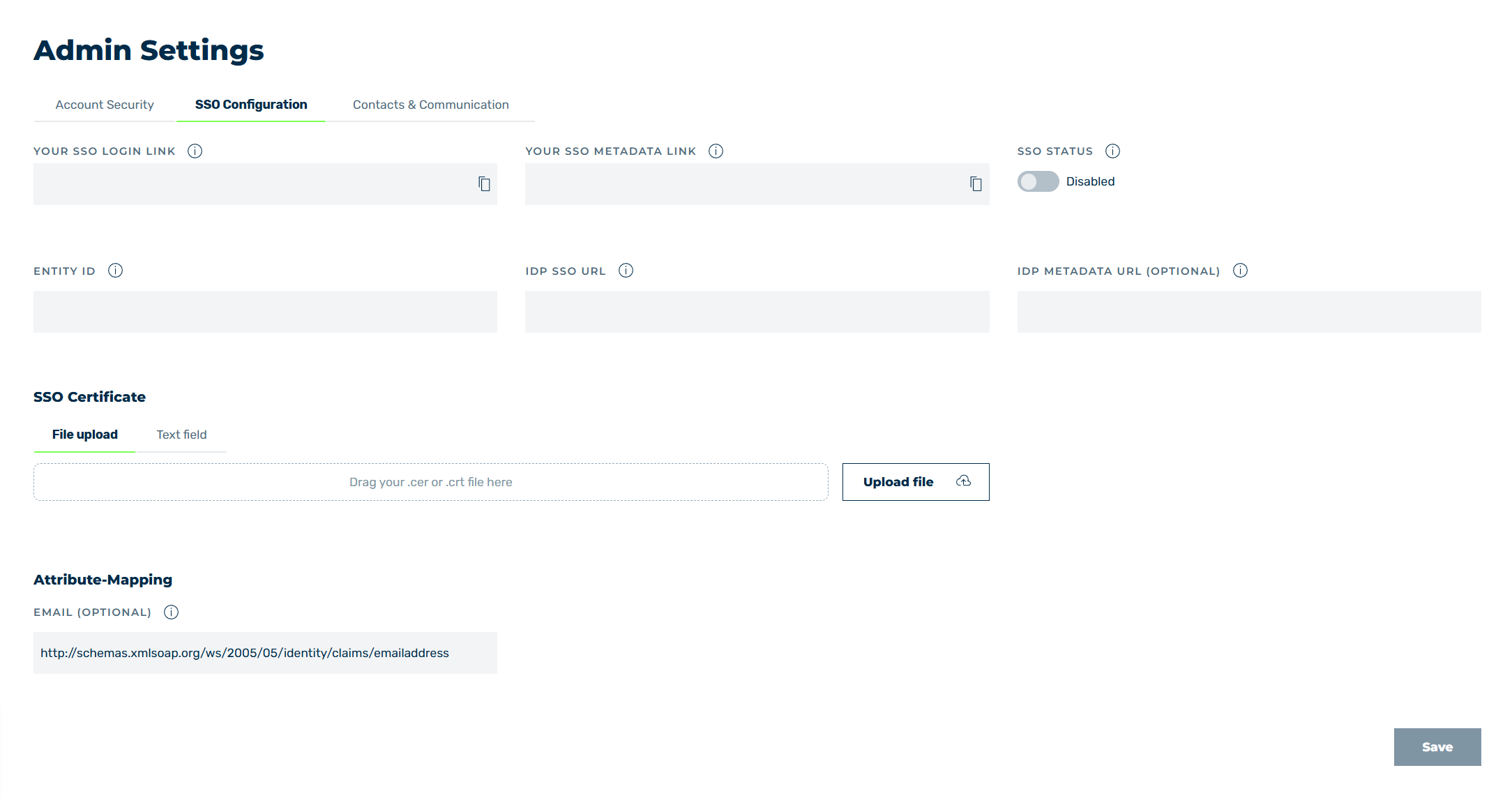Save the SSO settings

pos(1437,747)
